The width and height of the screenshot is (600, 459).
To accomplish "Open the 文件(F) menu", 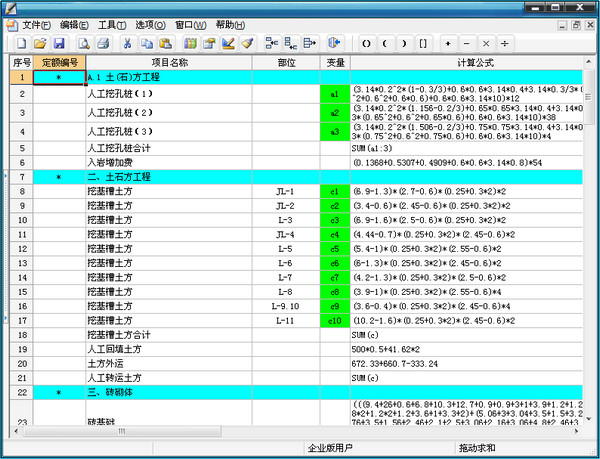I will coord(36,25).
